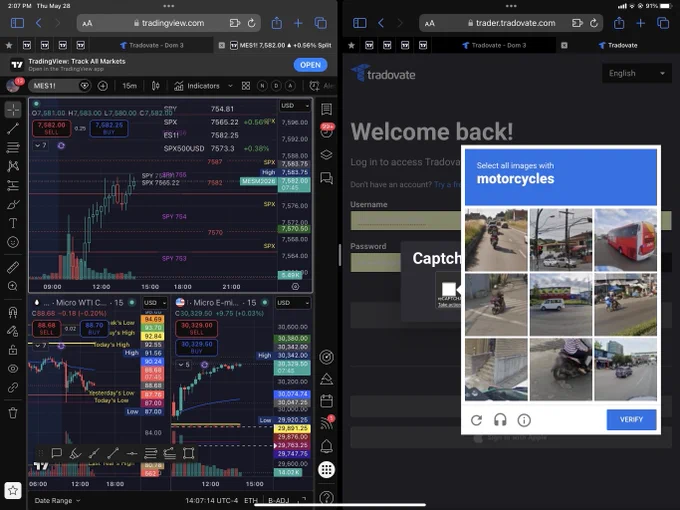Open the layout grid selector
Screen dimensions: 680x510
click(246, 86)
